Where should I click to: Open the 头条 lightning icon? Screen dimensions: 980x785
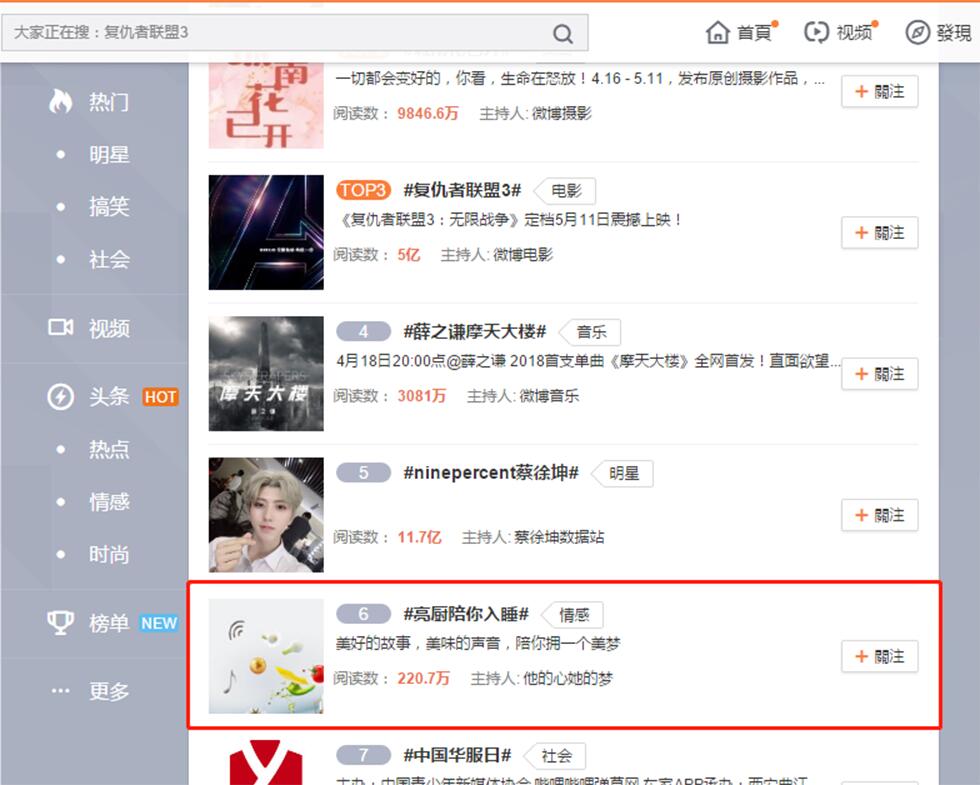pos(61,397)
